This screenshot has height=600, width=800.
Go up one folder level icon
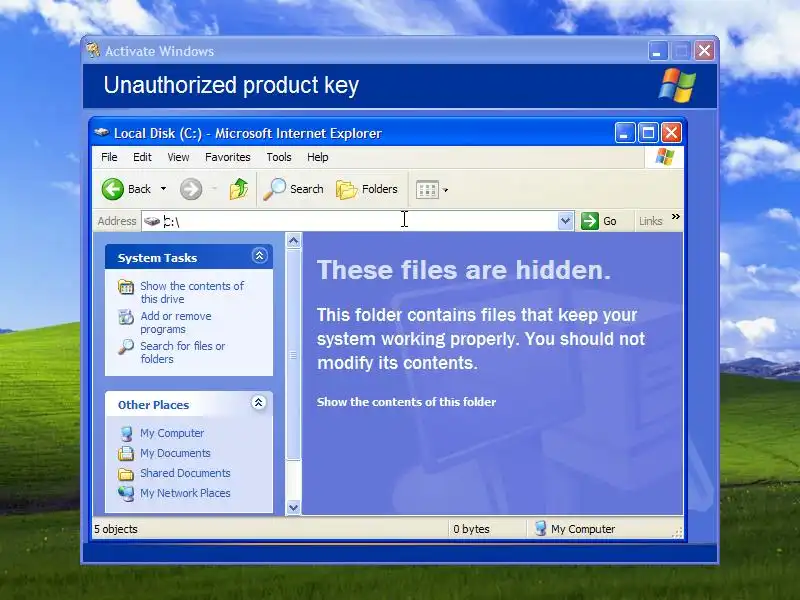[238, 189]
